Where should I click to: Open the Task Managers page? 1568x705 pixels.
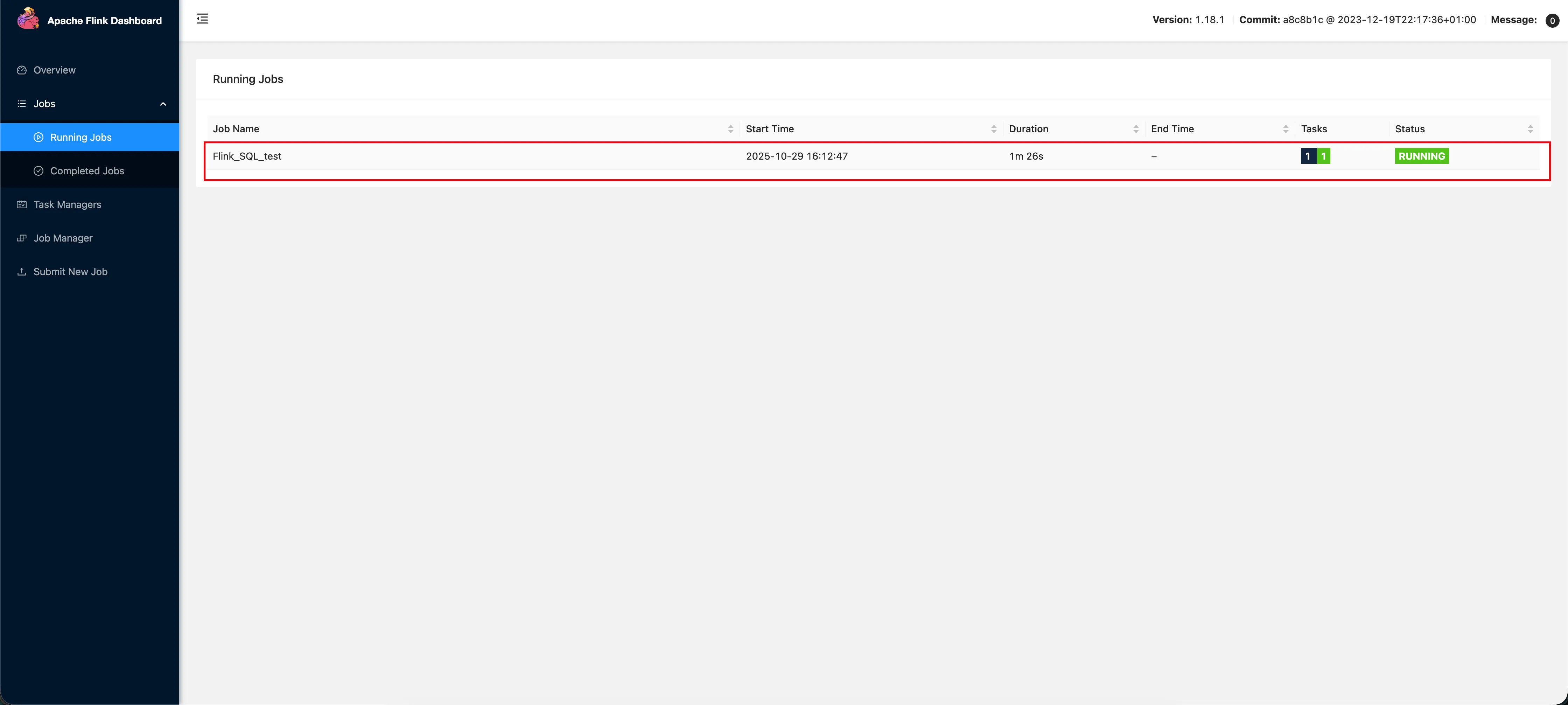tap(67, 204)
